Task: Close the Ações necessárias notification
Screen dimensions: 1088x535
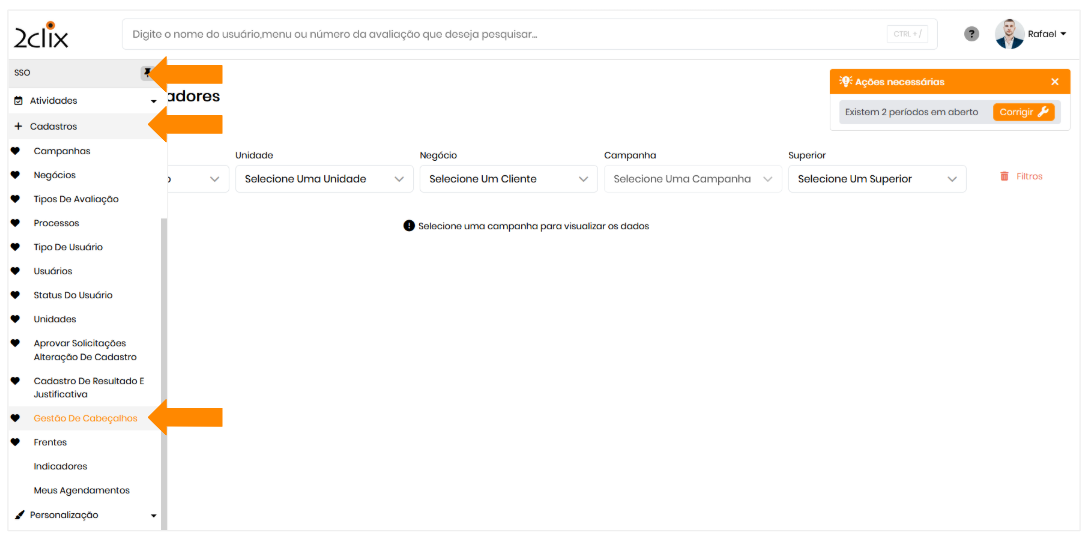Action: [1054, 82]
